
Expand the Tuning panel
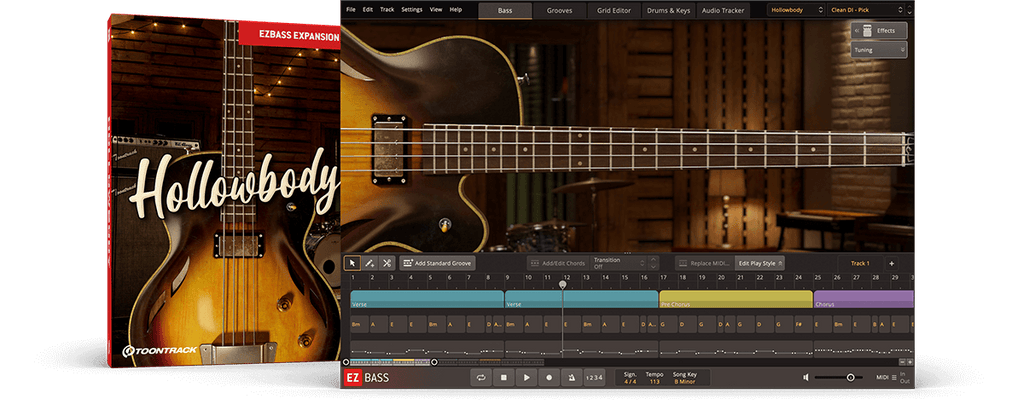878,50
